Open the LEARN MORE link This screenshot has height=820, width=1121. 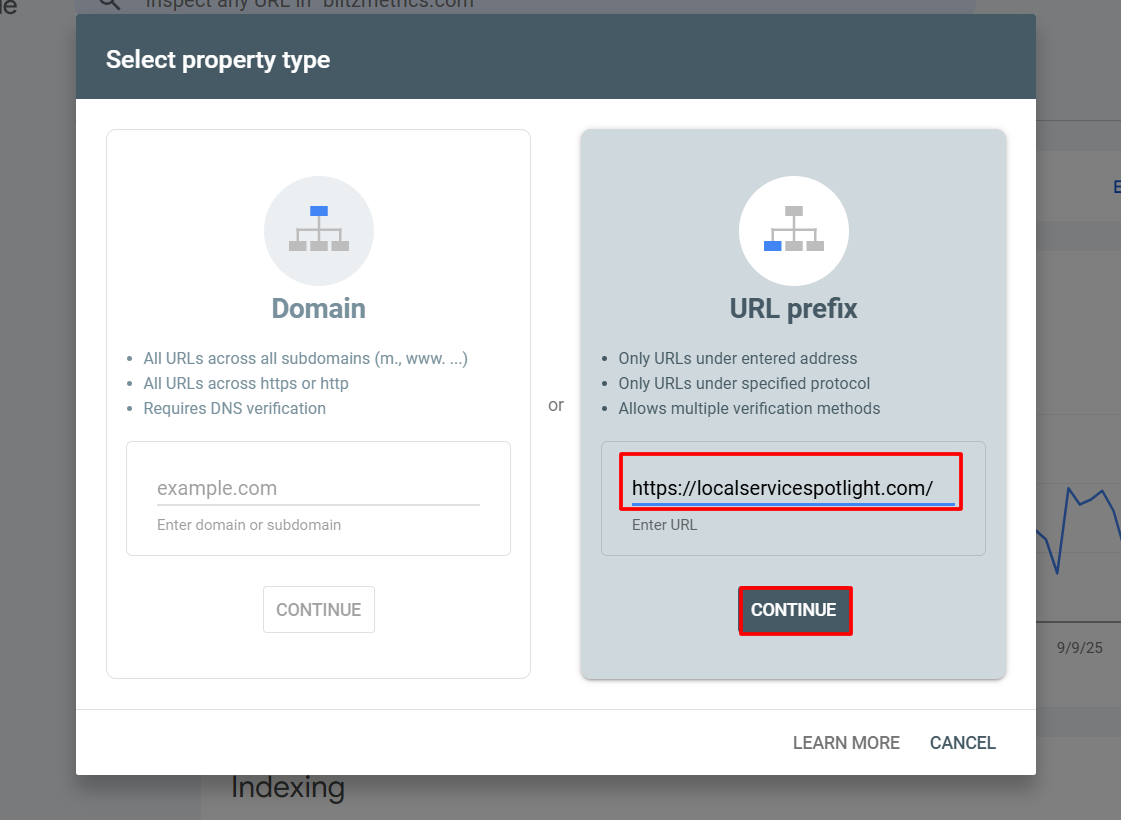(x=846, y=743)
